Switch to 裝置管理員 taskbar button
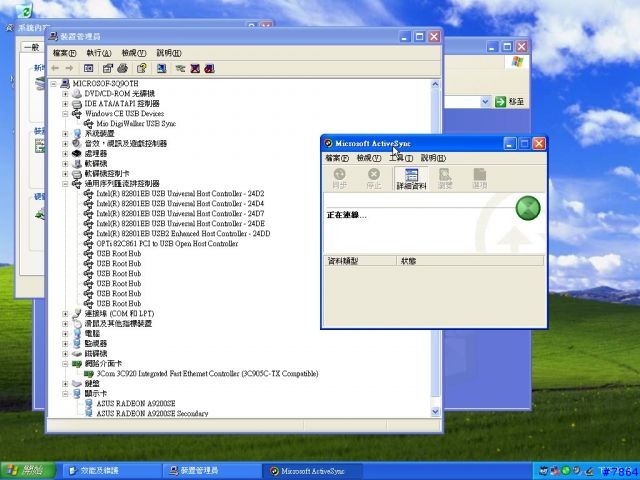The height and width of the screenshot is (480, 640). [211, 471]
